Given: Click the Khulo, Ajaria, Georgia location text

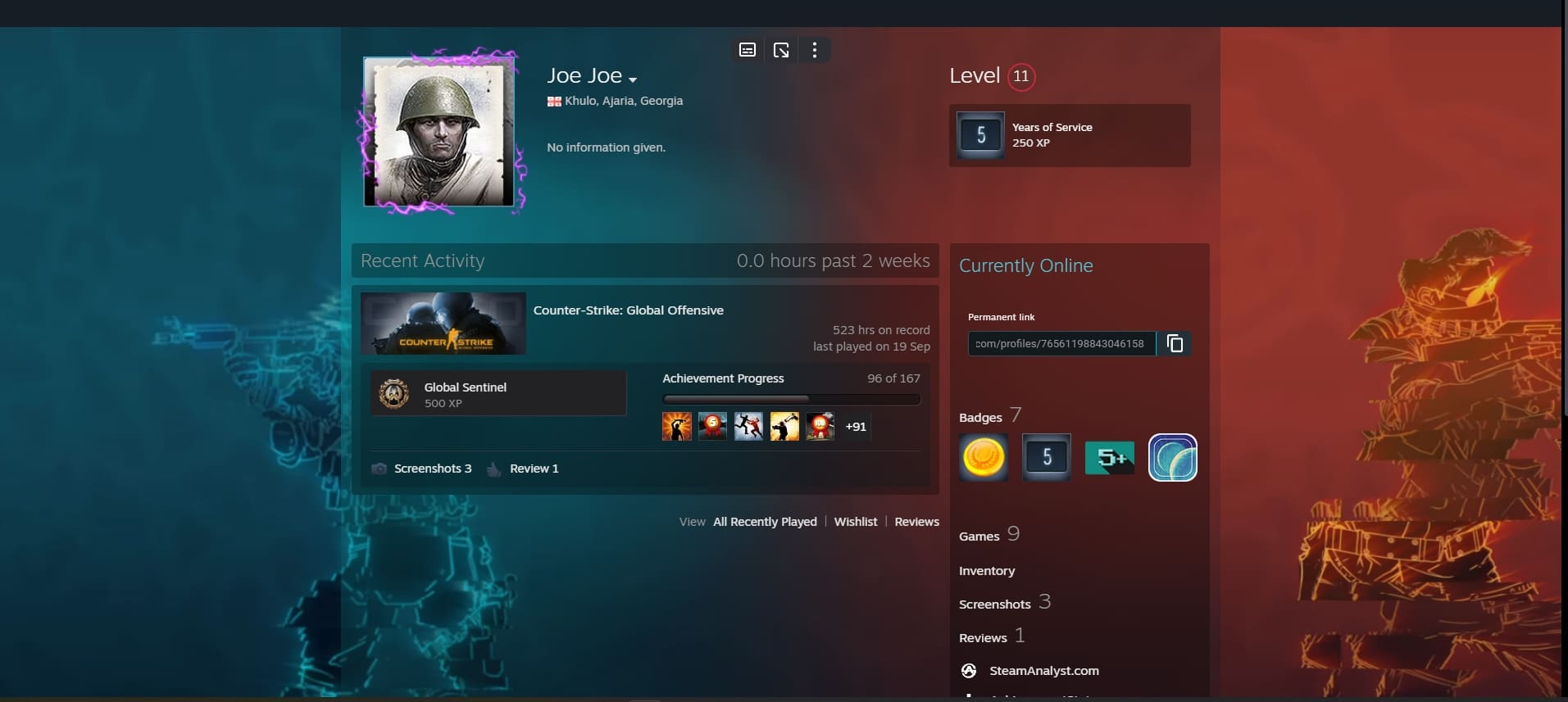Looking at the screenshot, I should (624, 101).
